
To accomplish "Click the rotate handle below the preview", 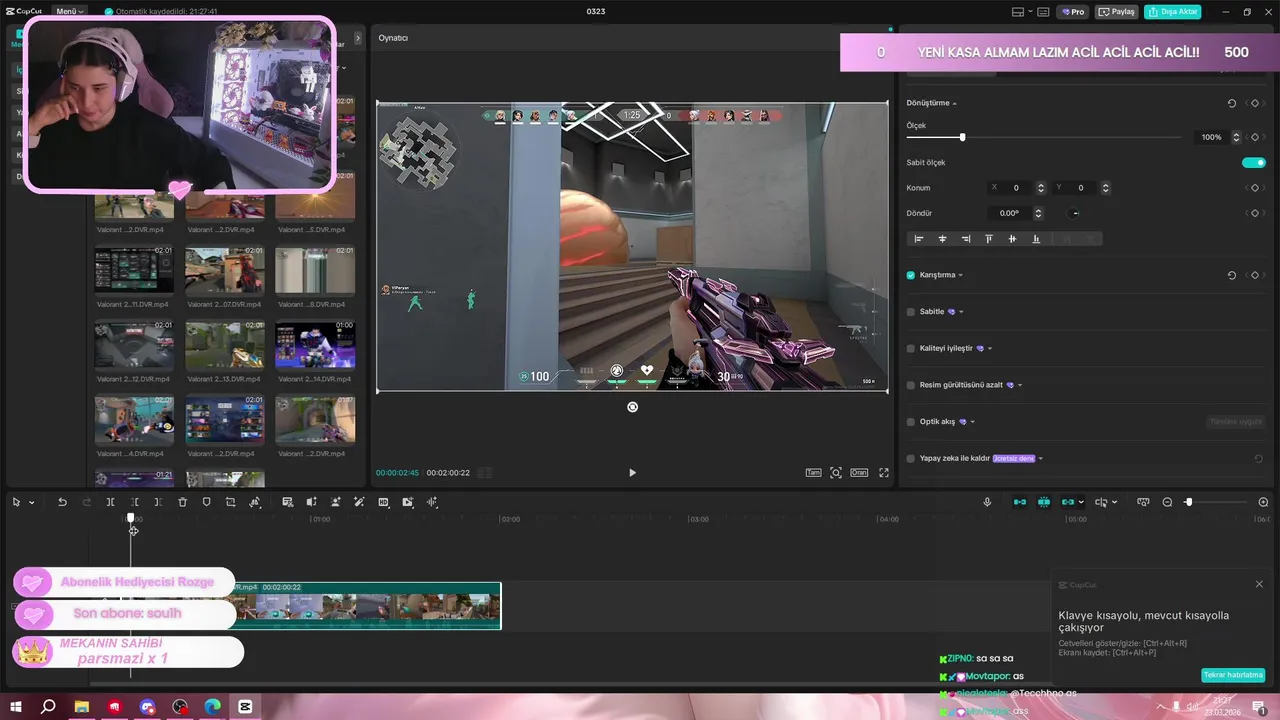I will [632, 407].
